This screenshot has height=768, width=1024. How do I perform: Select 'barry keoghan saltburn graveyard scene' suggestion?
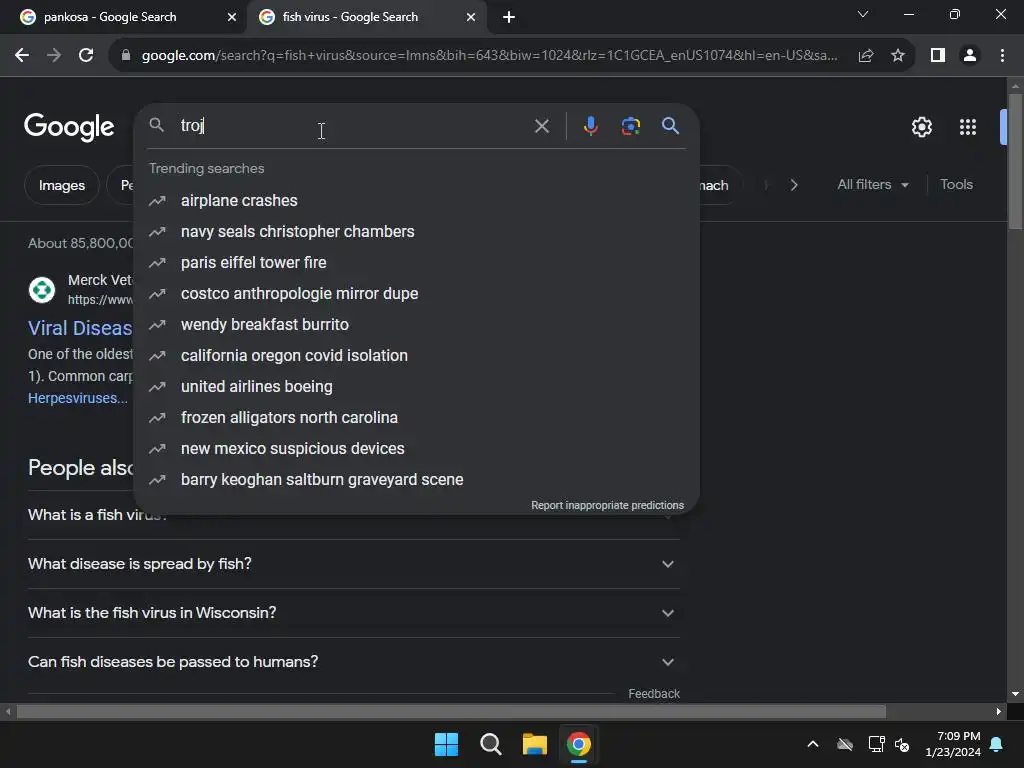pos(416,480)
